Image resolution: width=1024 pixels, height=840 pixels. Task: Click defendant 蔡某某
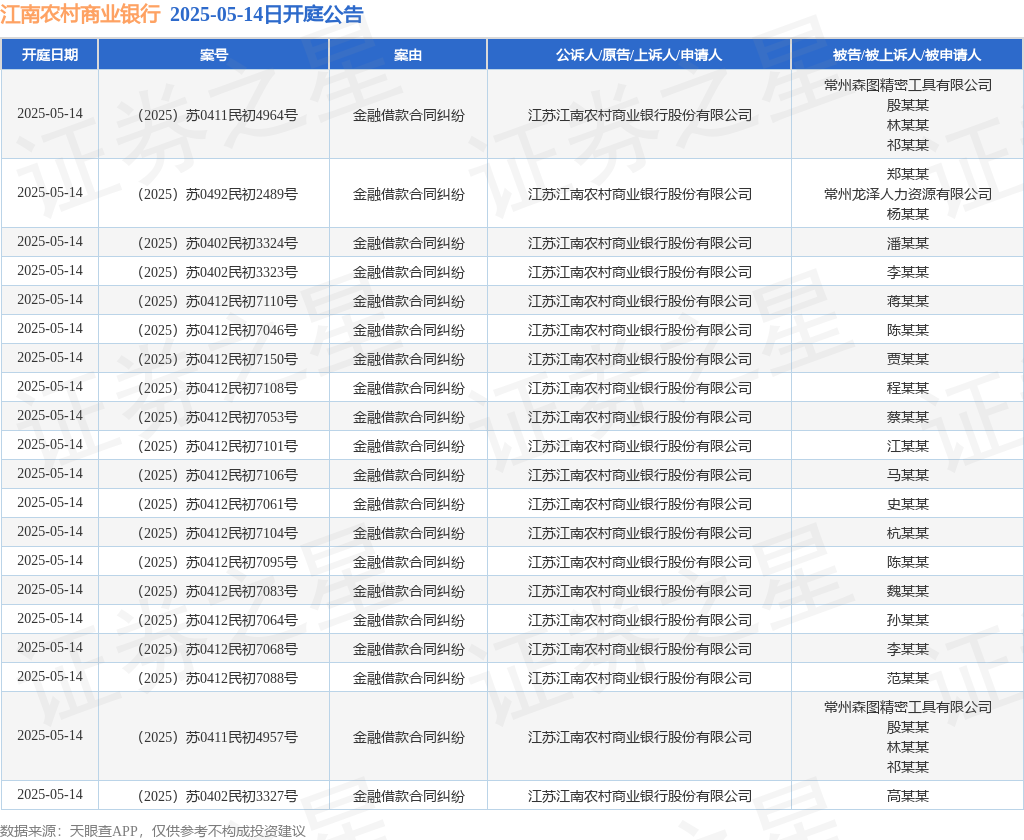(908, 417)
